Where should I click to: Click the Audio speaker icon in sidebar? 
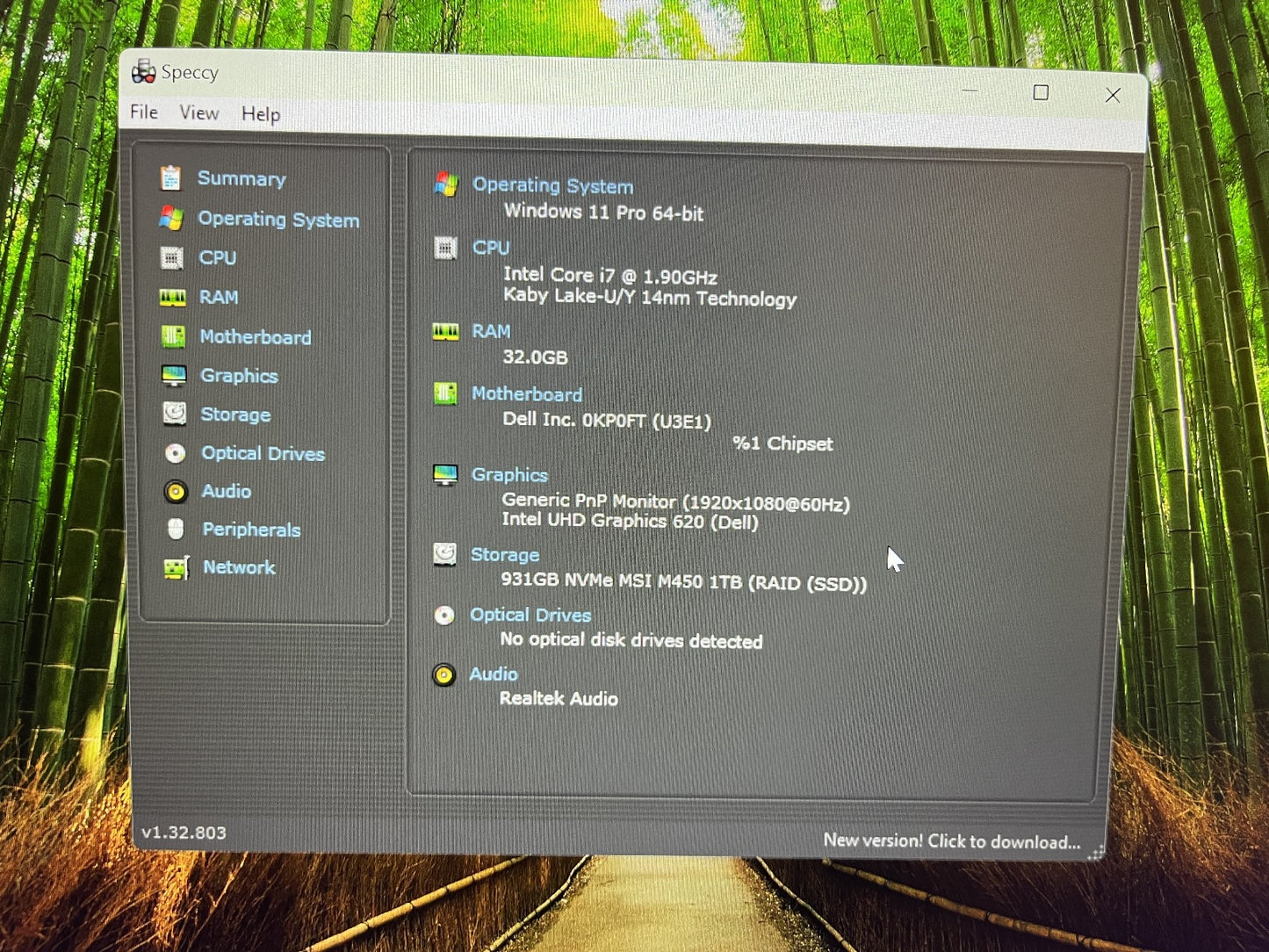click(176, 491)
